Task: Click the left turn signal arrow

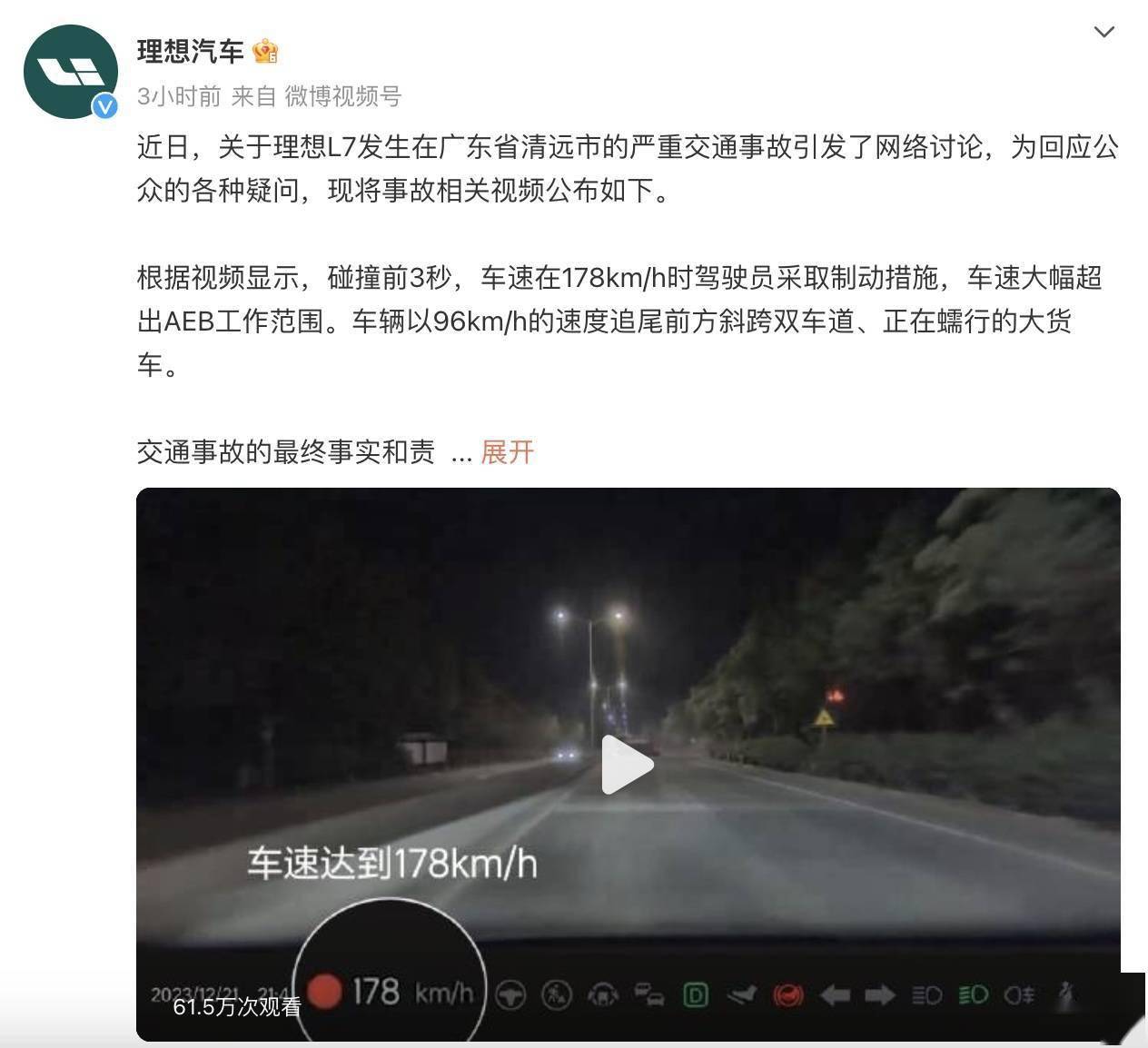Action: coord(835,996)
